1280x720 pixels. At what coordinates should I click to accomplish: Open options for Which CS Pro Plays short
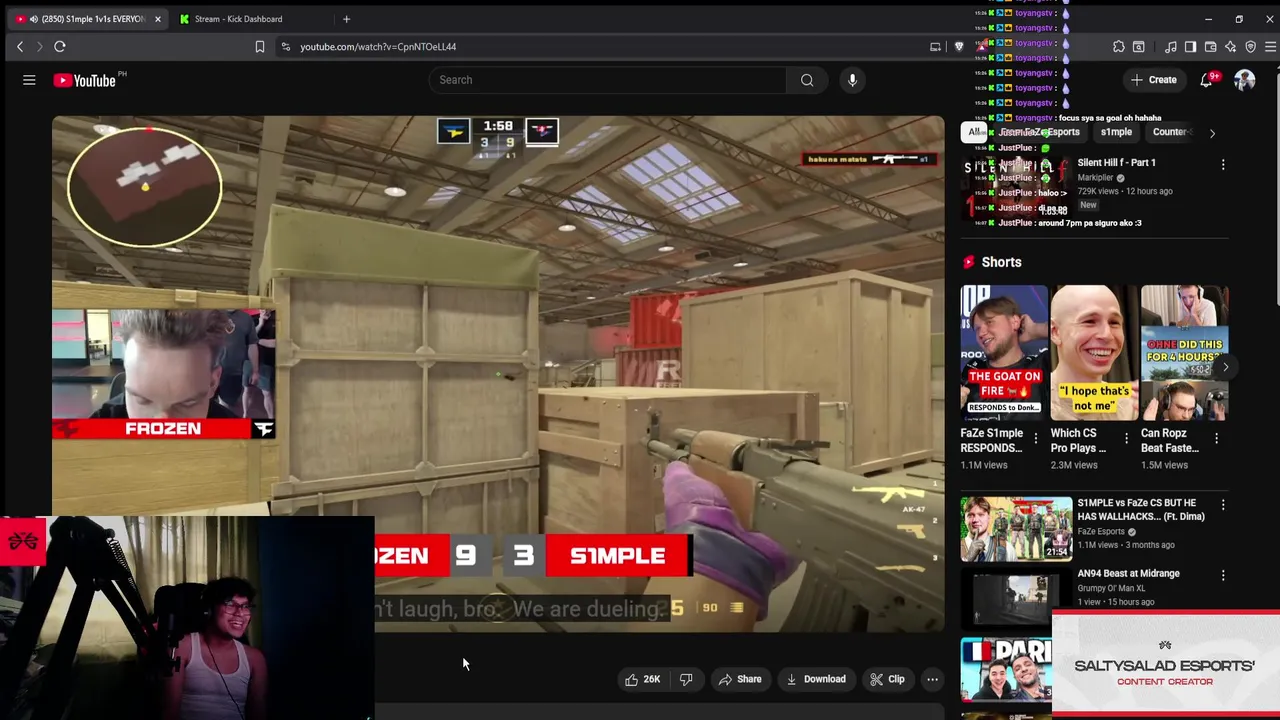[1126, 438]
